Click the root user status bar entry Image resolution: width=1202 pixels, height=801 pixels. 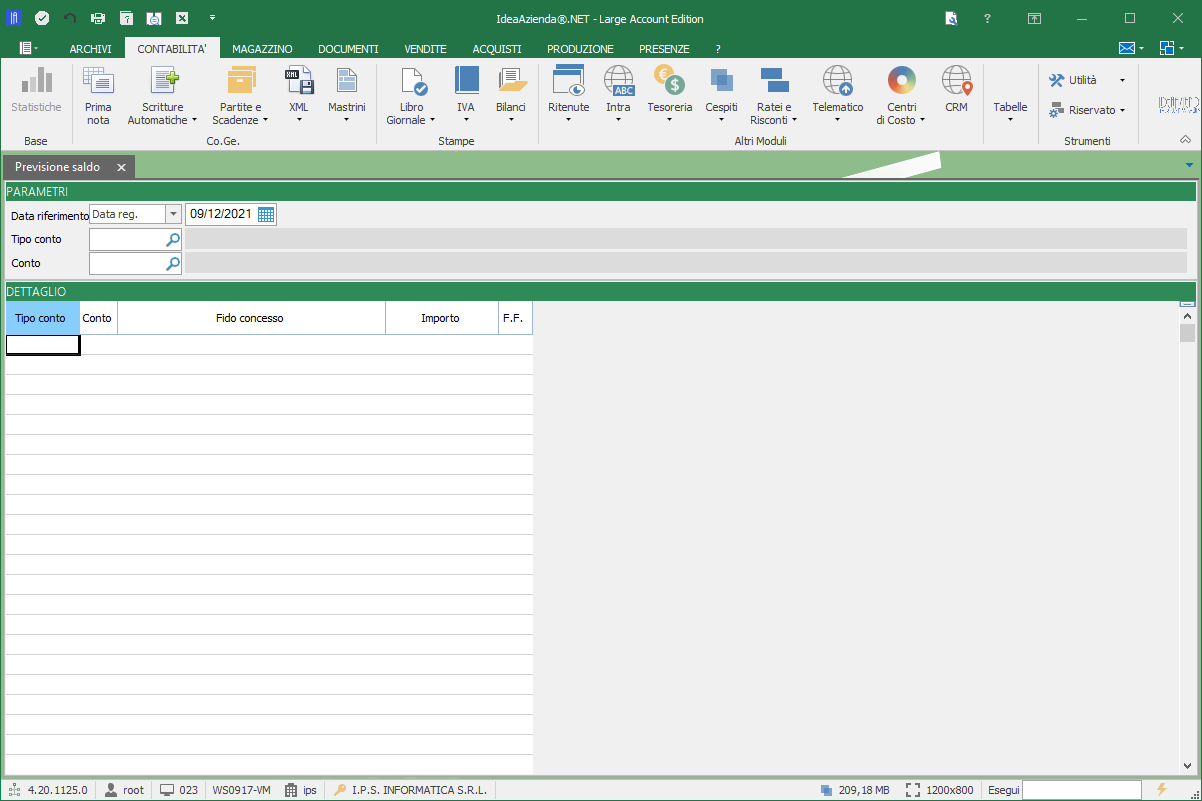pyautogui.click(x=124, y=790)
